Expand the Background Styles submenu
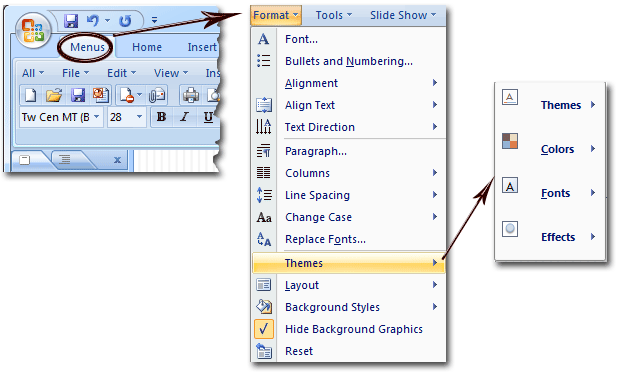The width and height of the screenshot is (617, 374). click(349, 307)
